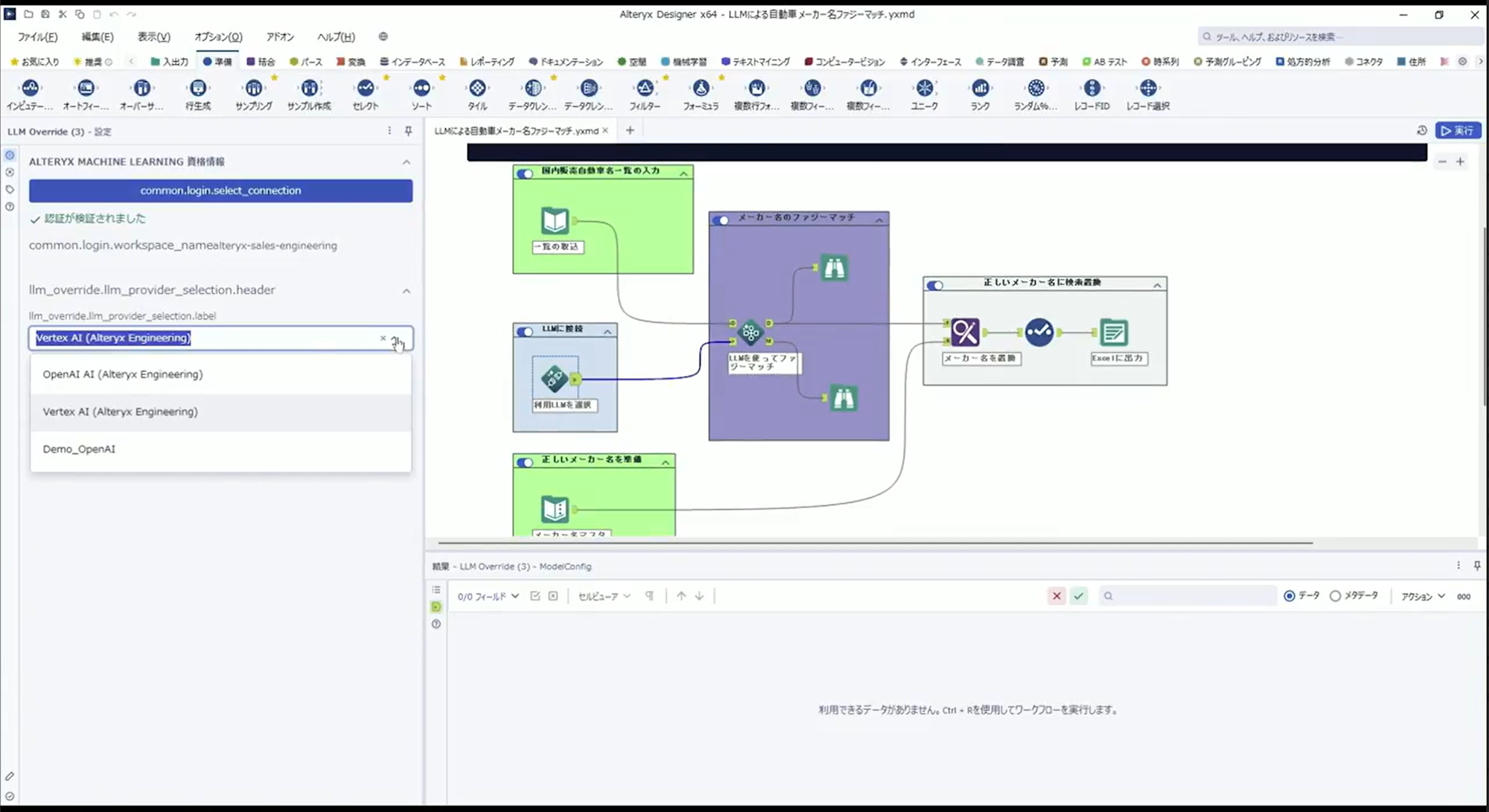Viewport: 1489px width, 812px height.
Task: Open the アクション dropdown
Action: point(1423,596)
